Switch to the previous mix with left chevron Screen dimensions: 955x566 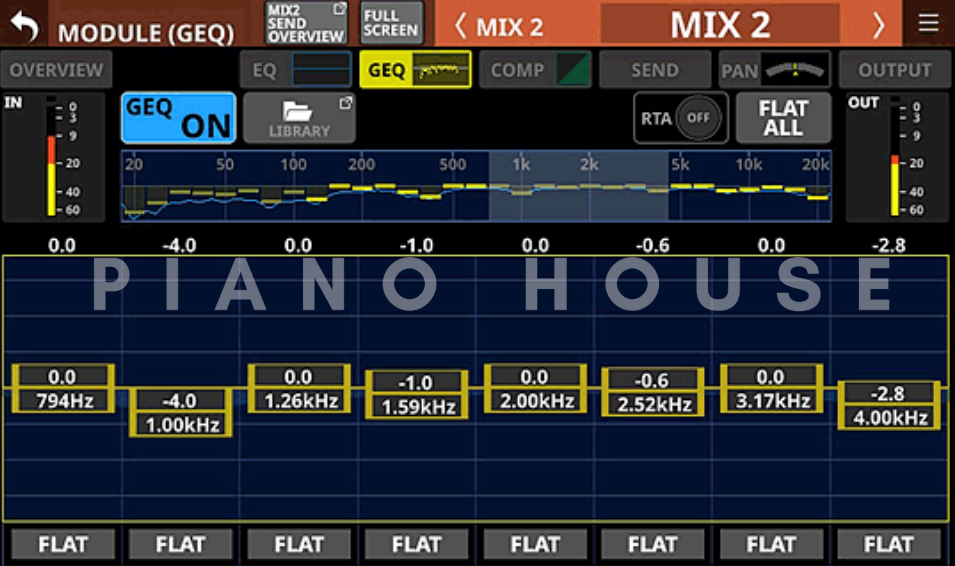coord(461,25)
